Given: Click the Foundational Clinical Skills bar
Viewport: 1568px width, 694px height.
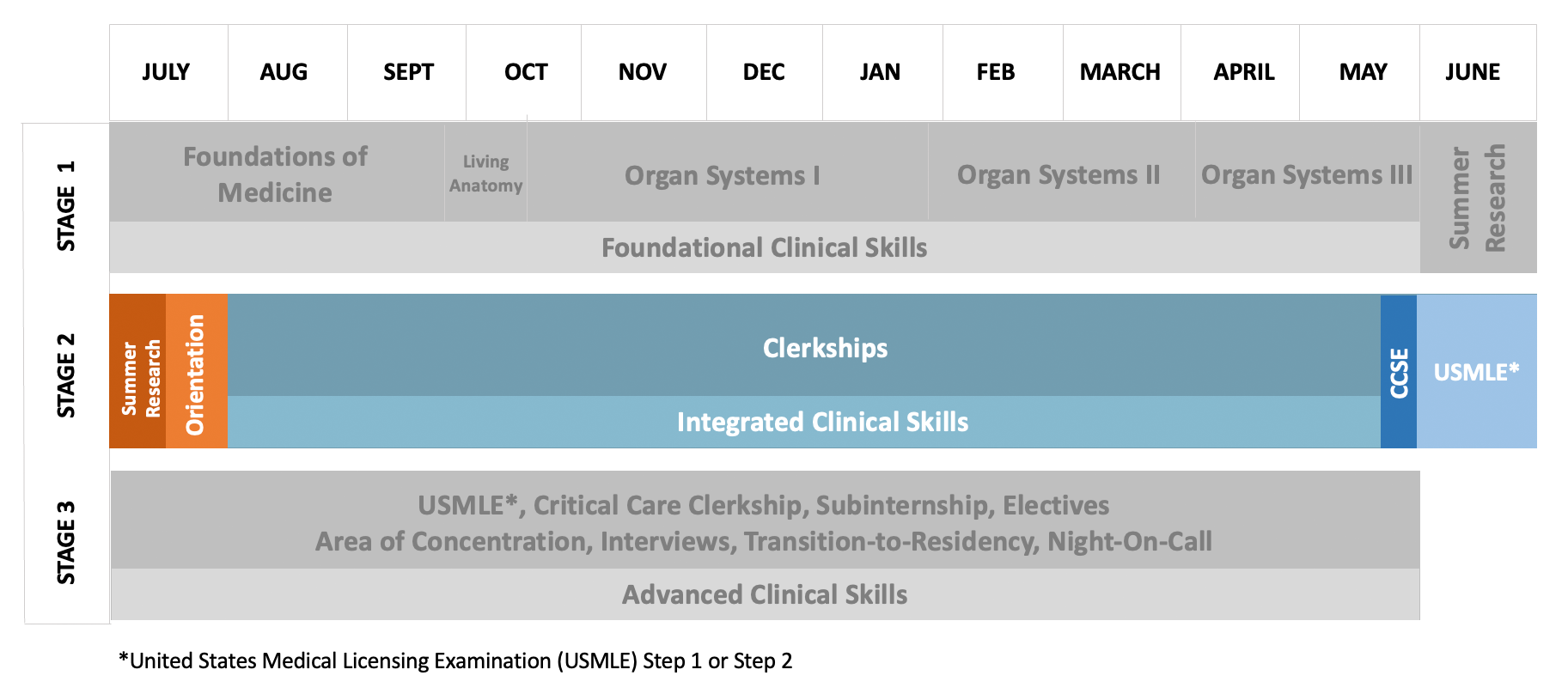Looking at the screenshot, I should pos(765,247).
